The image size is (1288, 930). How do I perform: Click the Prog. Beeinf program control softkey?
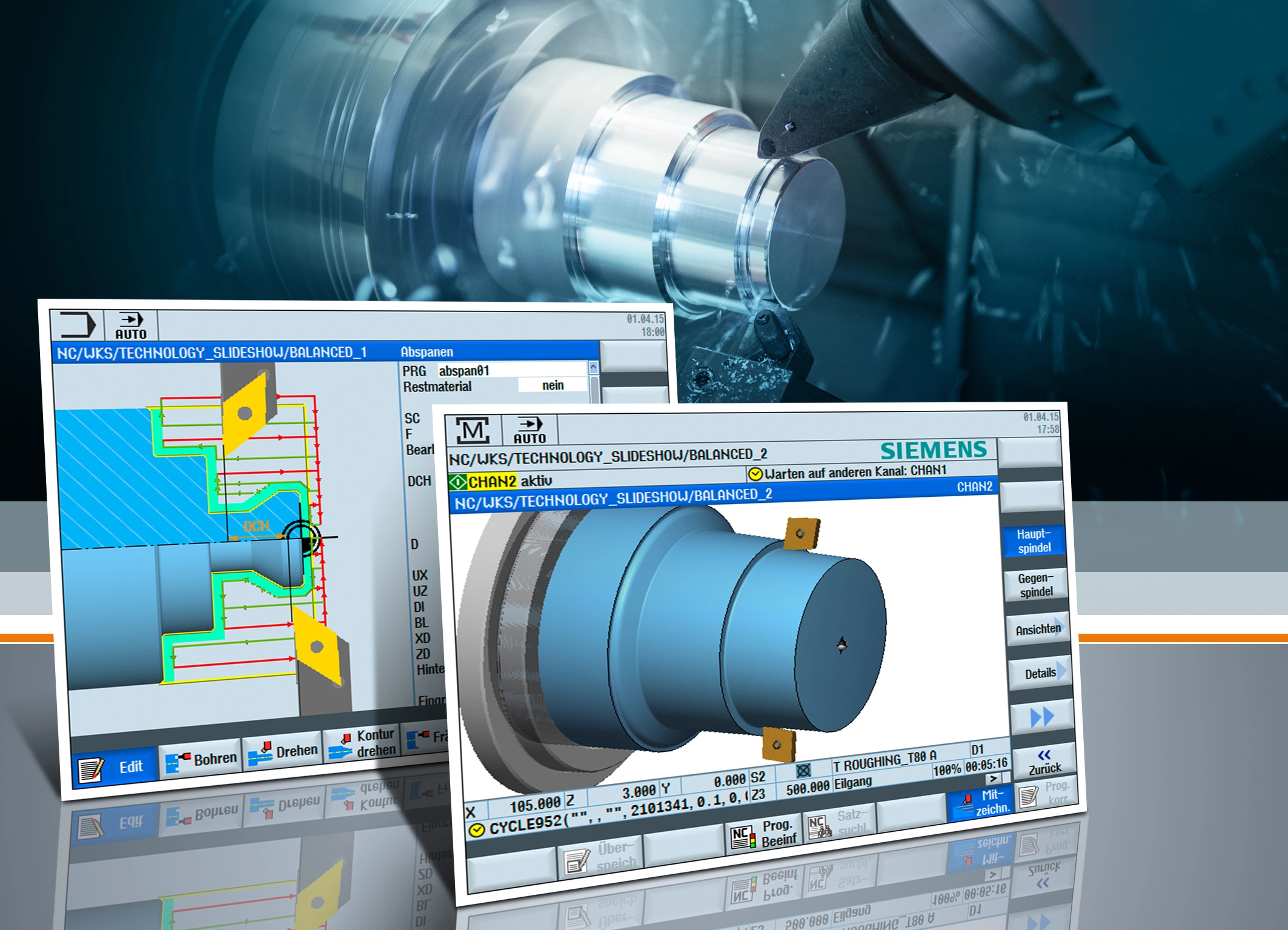pyautogui.click(x=763, y=834)
